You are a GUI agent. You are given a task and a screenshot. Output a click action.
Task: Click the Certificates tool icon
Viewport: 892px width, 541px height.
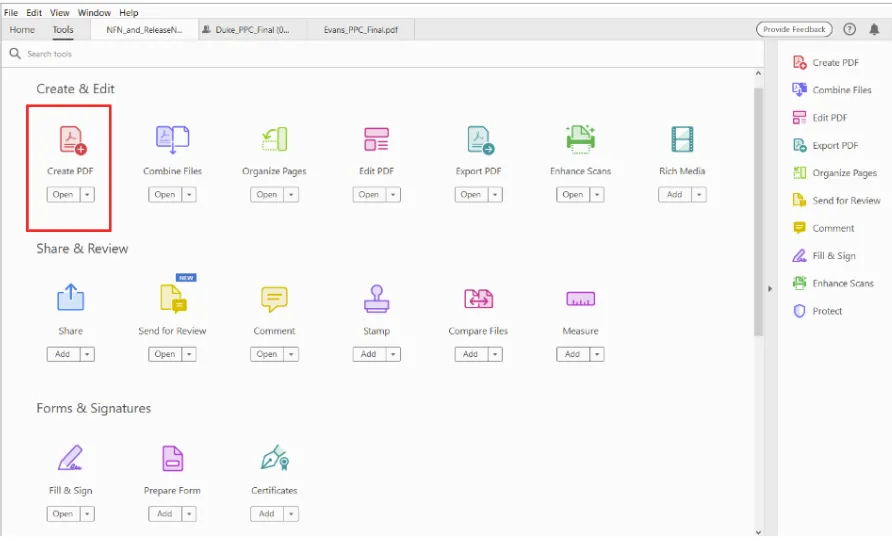275,458
